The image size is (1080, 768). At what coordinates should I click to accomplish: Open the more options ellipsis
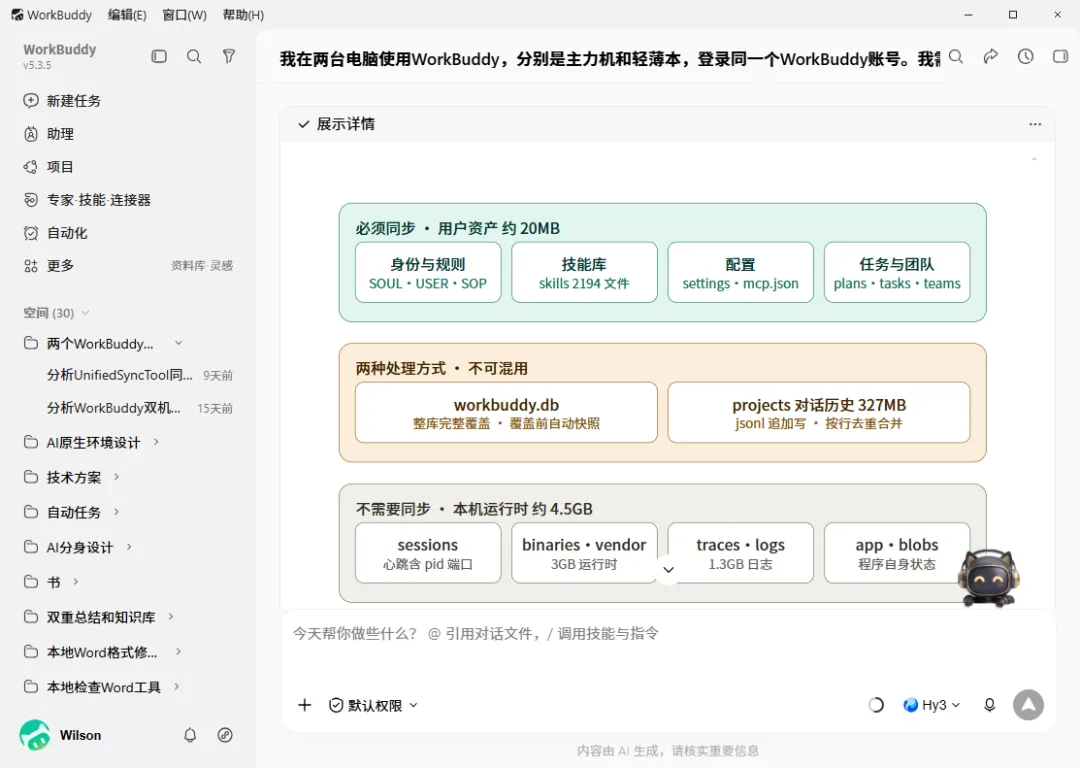(x=1035, y=124)
